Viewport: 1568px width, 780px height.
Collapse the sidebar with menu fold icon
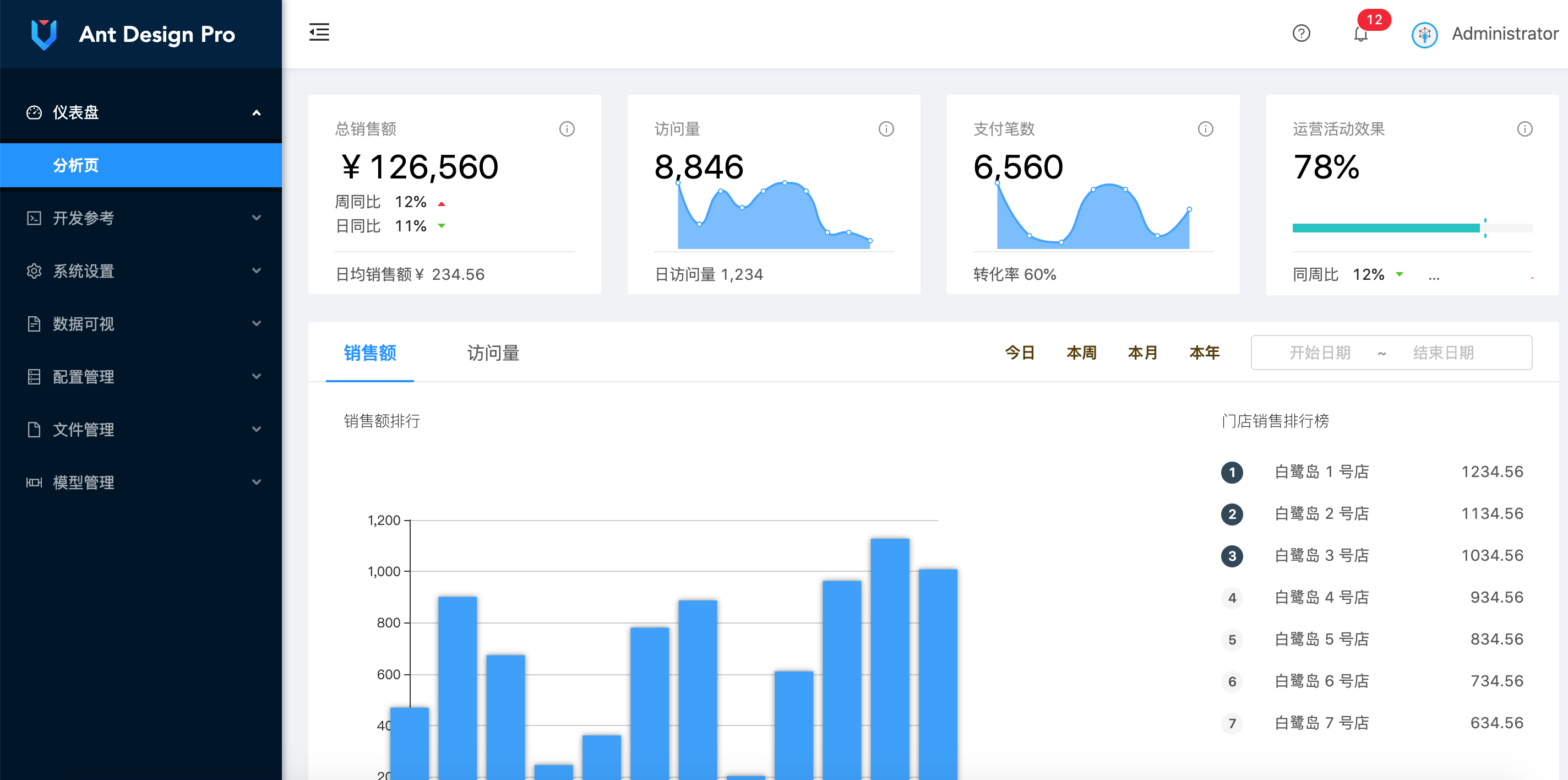(319, 32)
